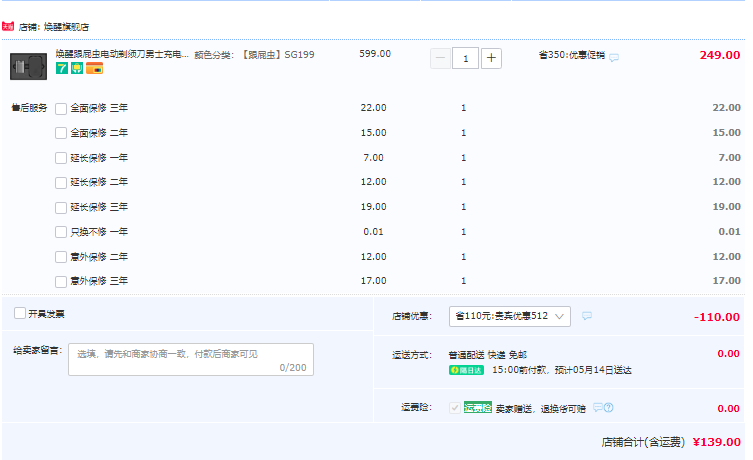This screenshot has width=753, height=460.
Task: Click the checked 运费险 insurance checkbox
Action: coord(455,408)
